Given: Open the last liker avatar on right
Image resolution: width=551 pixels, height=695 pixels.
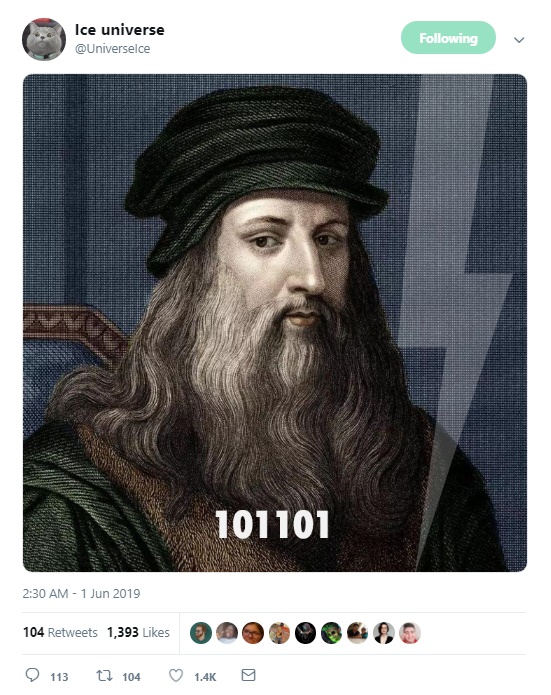Looking at the screenshot, I should tap(410, 633).
